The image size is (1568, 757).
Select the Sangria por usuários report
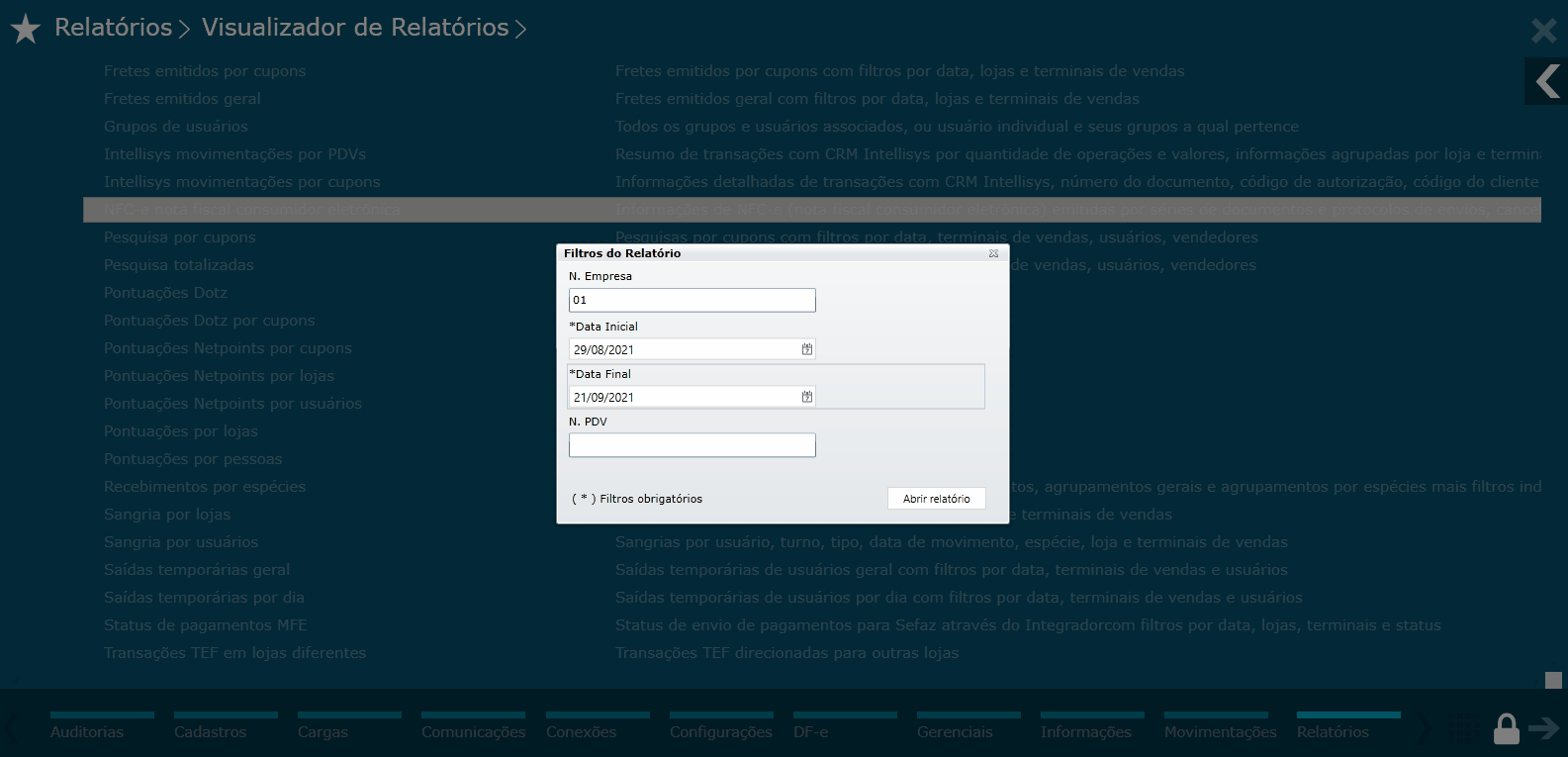tap(181, 542)
